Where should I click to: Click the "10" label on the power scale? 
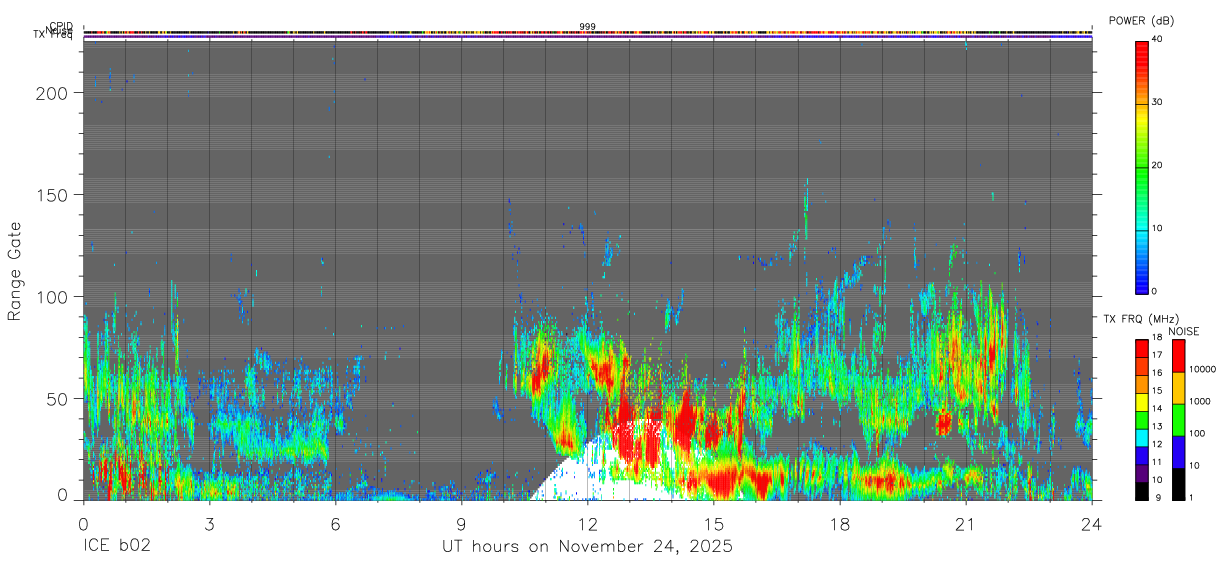tap(1159, 228)
